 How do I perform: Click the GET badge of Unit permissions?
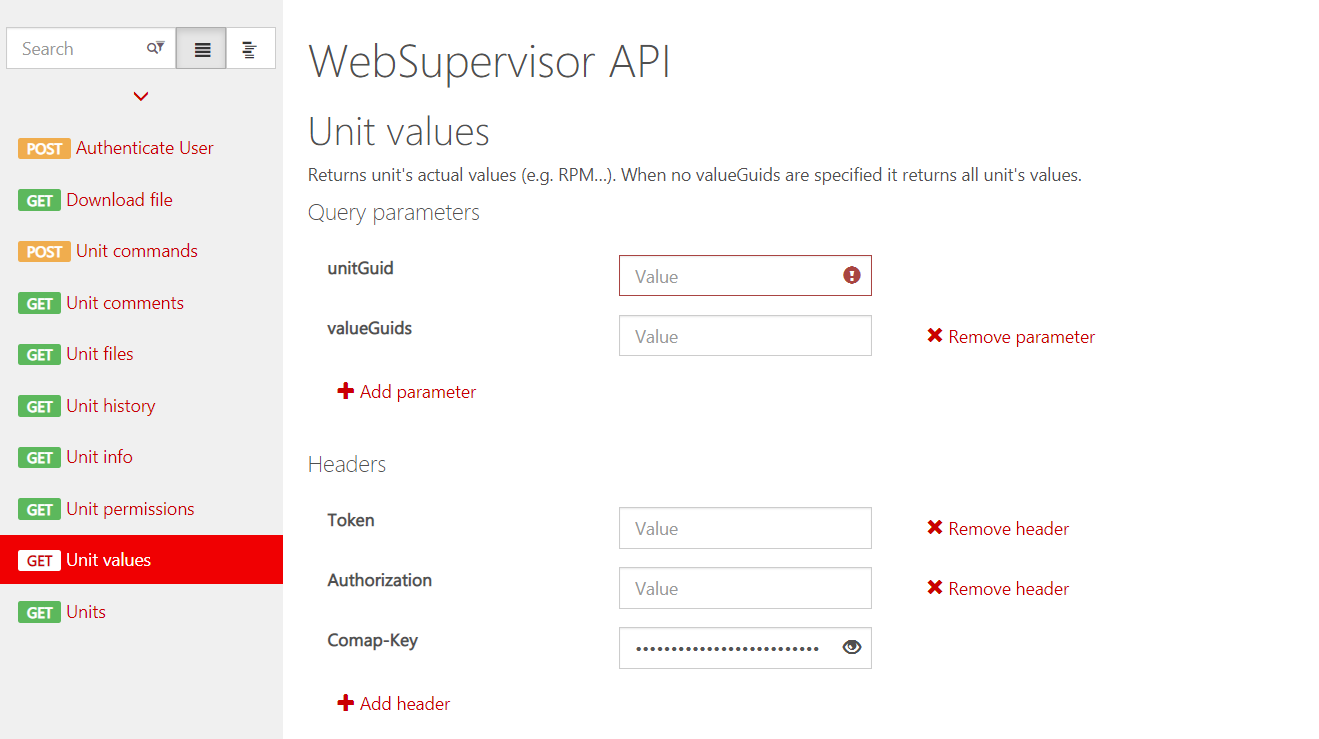click(x=40, y=509)
